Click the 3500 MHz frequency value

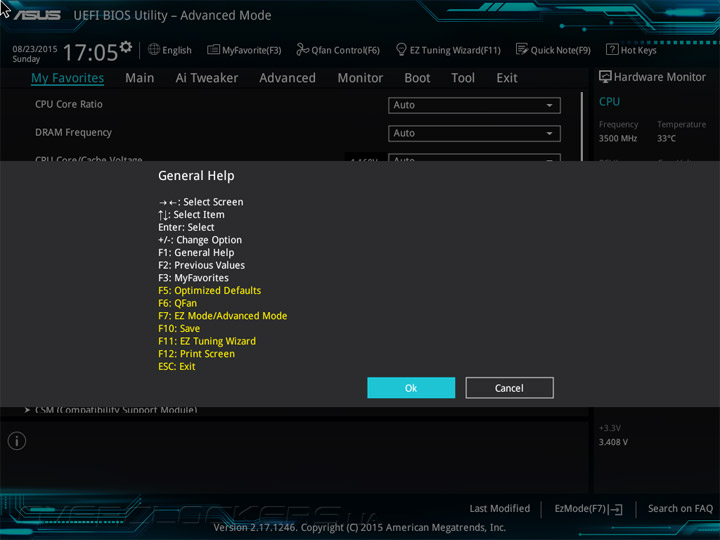click(x=618, y=138)
